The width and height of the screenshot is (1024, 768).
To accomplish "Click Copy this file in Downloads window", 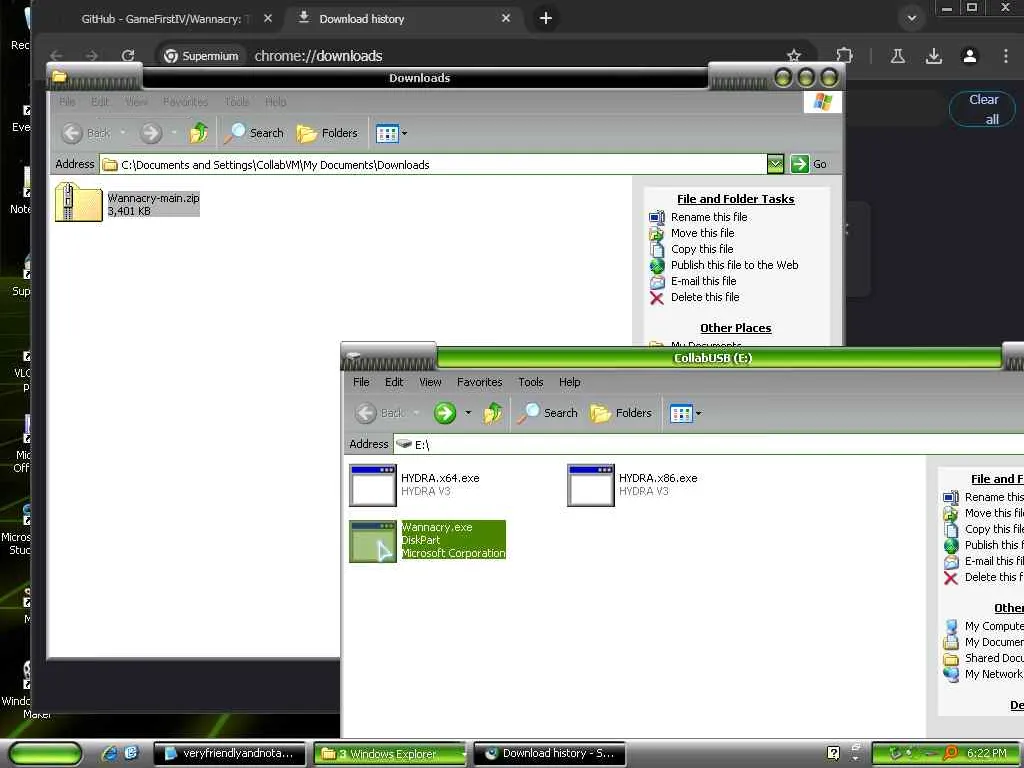I will (702, 249).
